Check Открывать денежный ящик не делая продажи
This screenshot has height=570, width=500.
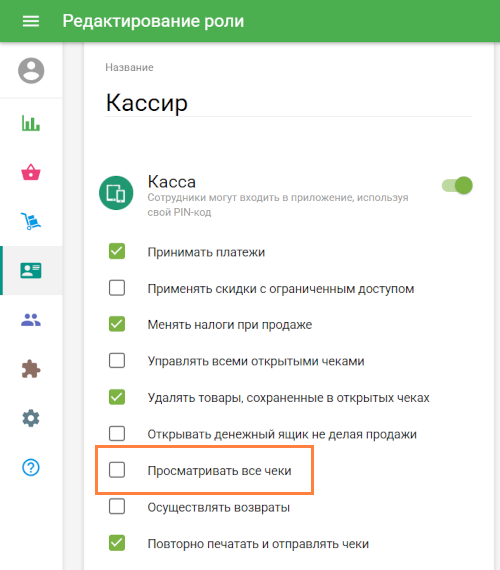click(117, 433)
